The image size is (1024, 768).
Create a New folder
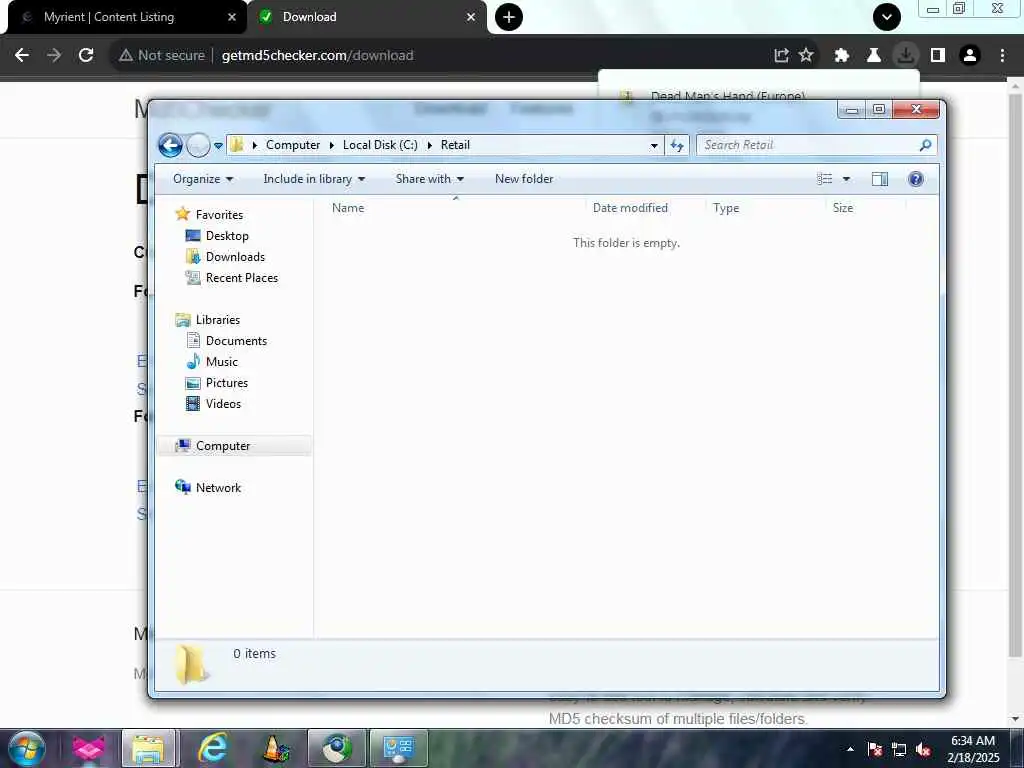click(524, 179)
